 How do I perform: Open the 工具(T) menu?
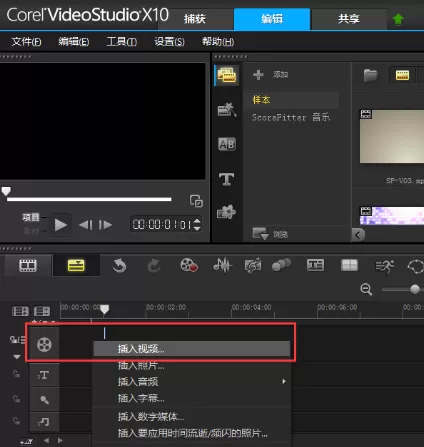121,42
